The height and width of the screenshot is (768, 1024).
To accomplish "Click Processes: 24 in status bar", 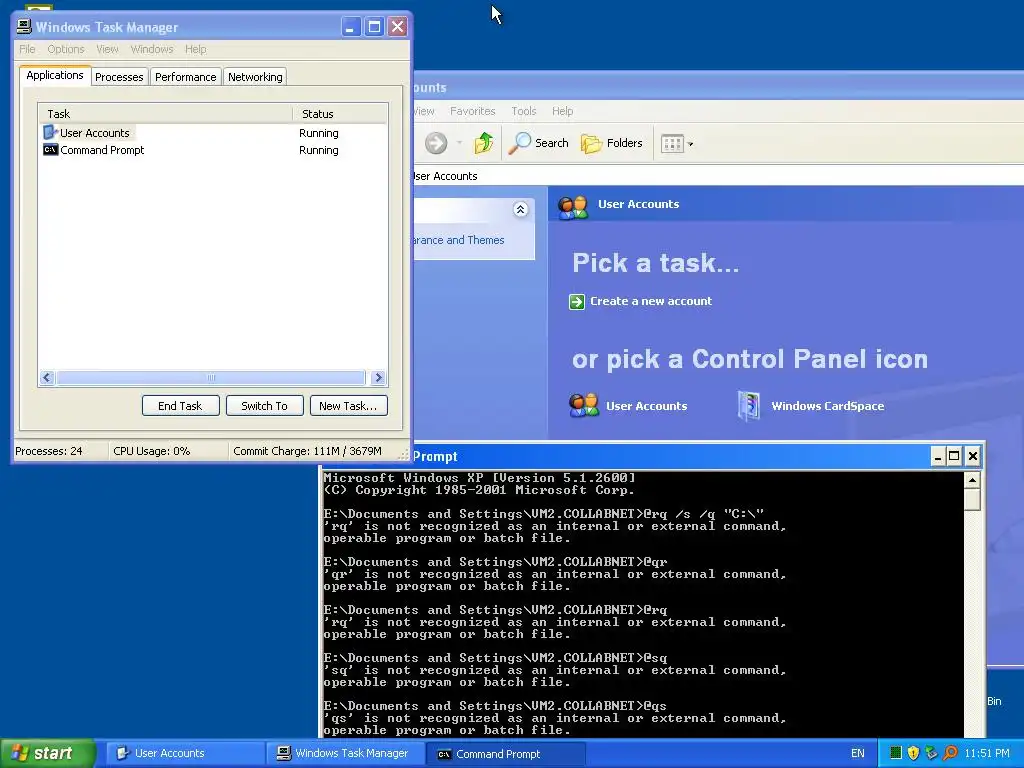I will pos(49,451).
